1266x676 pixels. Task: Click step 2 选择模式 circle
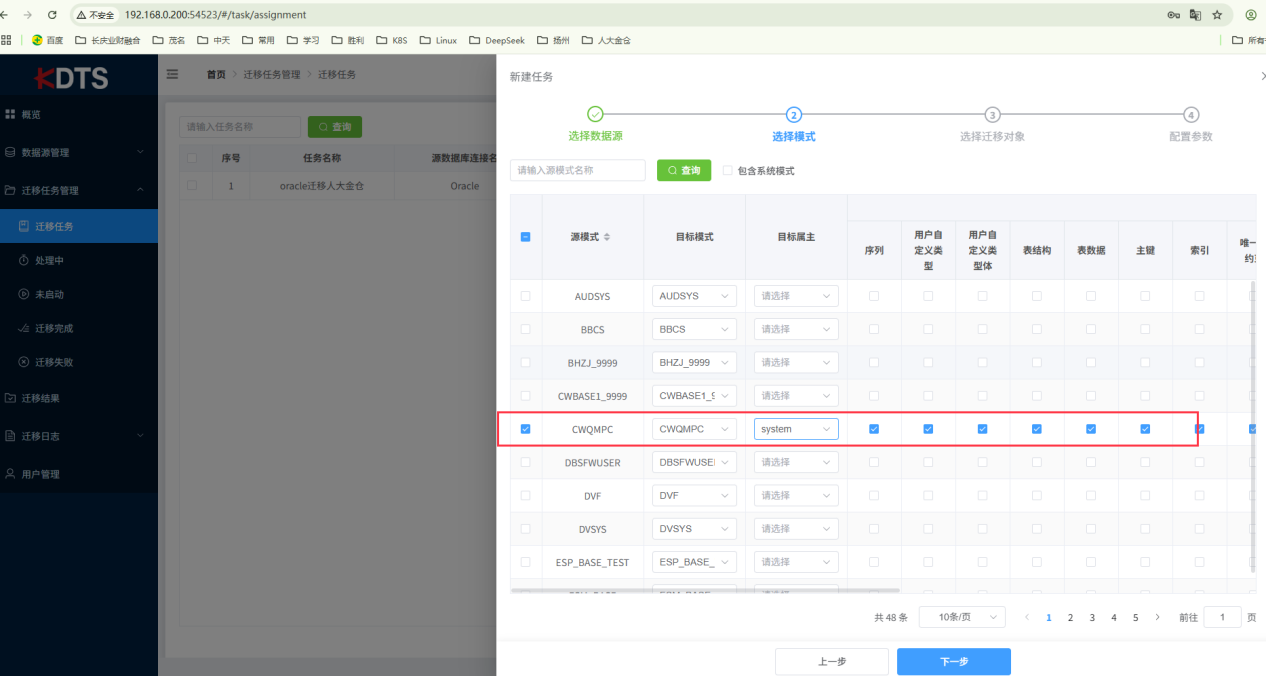click(793, 115)
